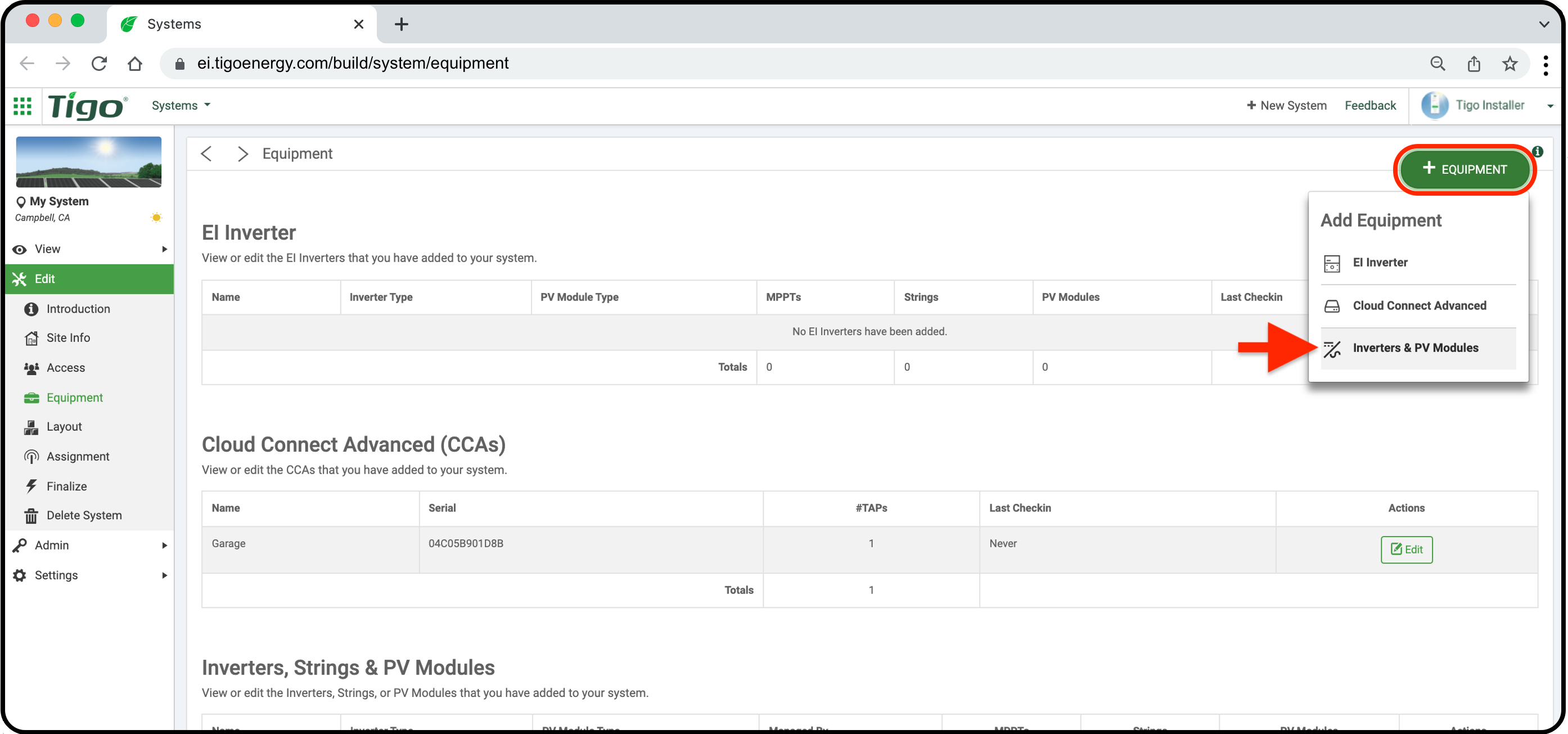Viewport: 1568px width, 734px height.
Task: Choose Inverters & PV Modules option
Action: 1418,349
